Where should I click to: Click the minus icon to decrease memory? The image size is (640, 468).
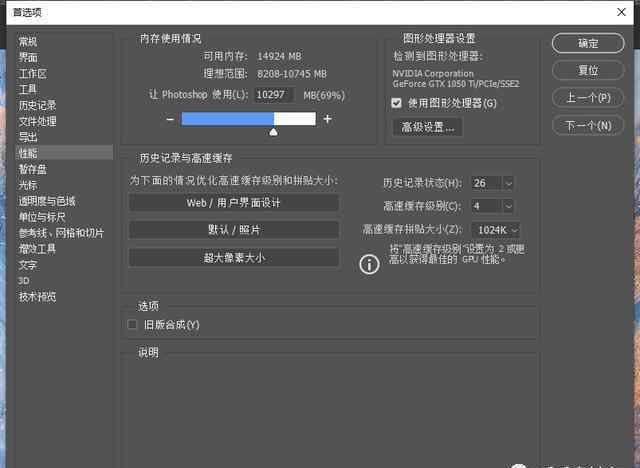coord(170,119)
